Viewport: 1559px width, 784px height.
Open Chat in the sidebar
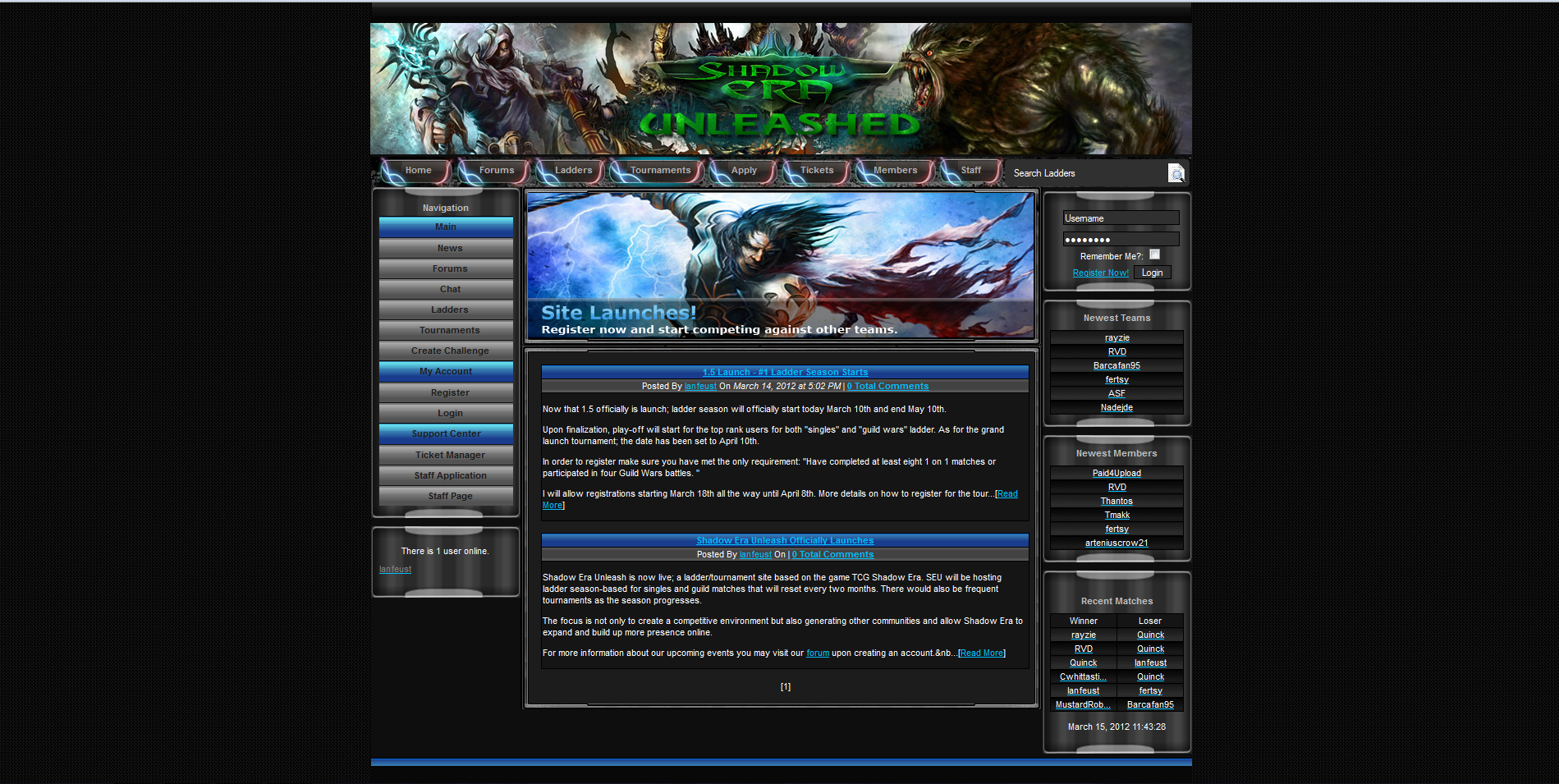tap(446, 289)
